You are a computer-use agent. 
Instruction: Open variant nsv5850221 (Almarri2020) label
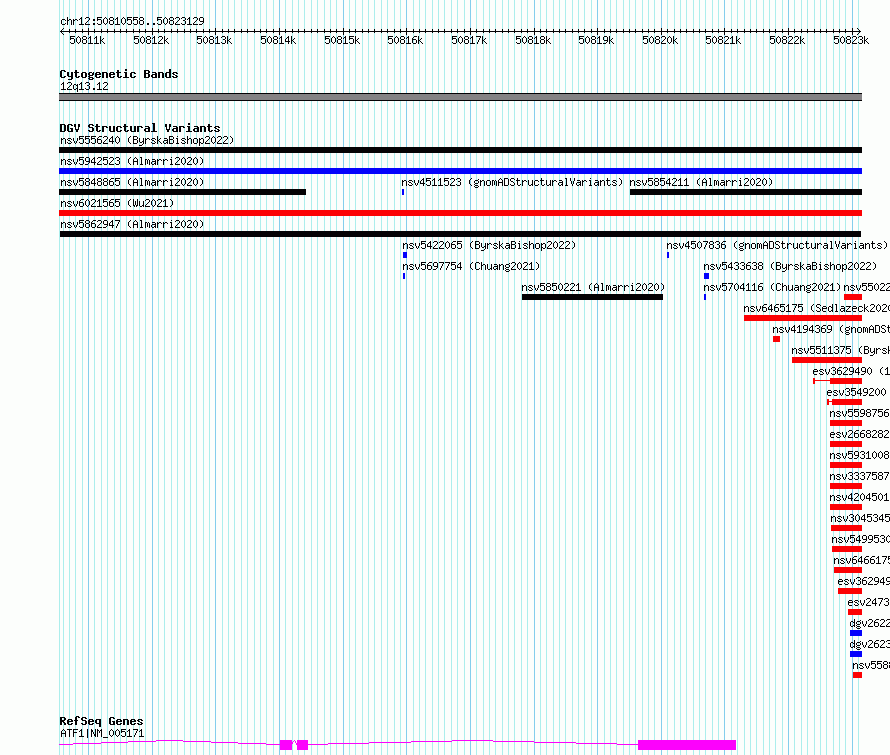click(x=593, y=287)
